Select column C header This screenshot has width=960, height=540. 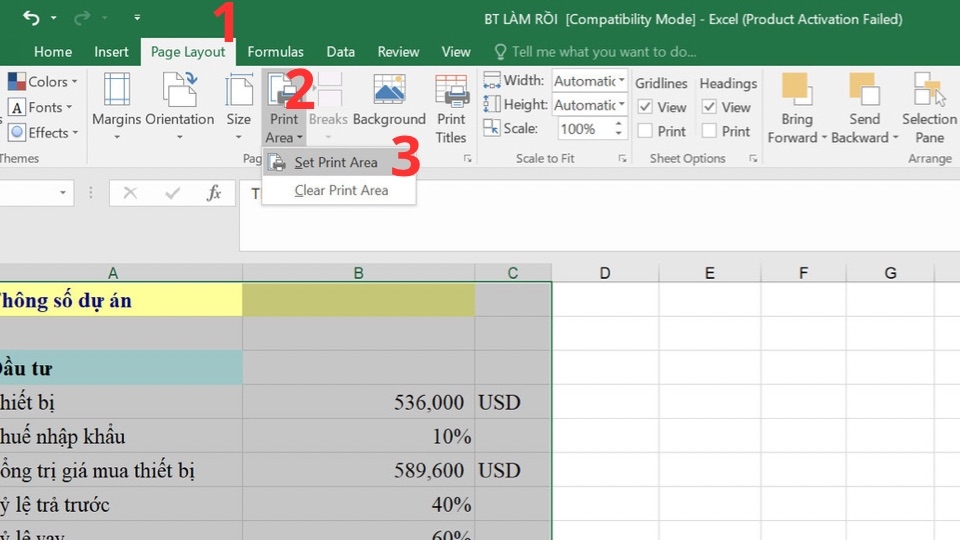(x=513, y=273)
